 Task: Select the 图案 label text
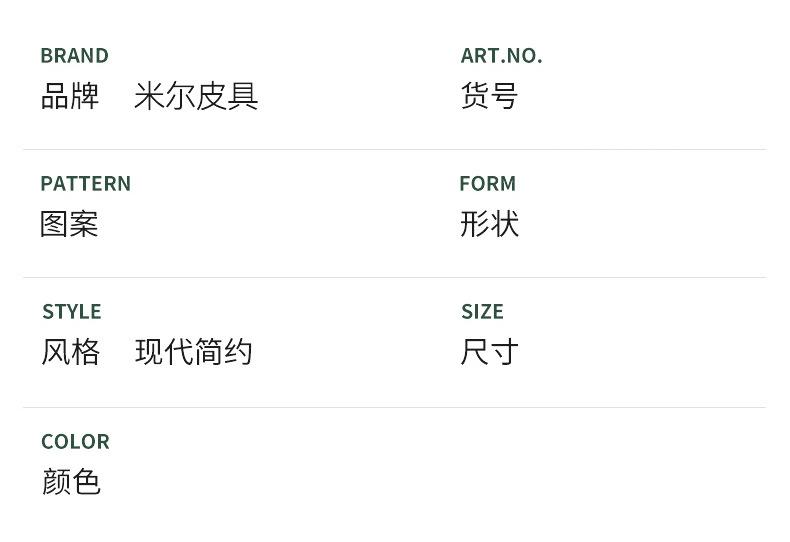pyautogui.click(x=69, y=224)
